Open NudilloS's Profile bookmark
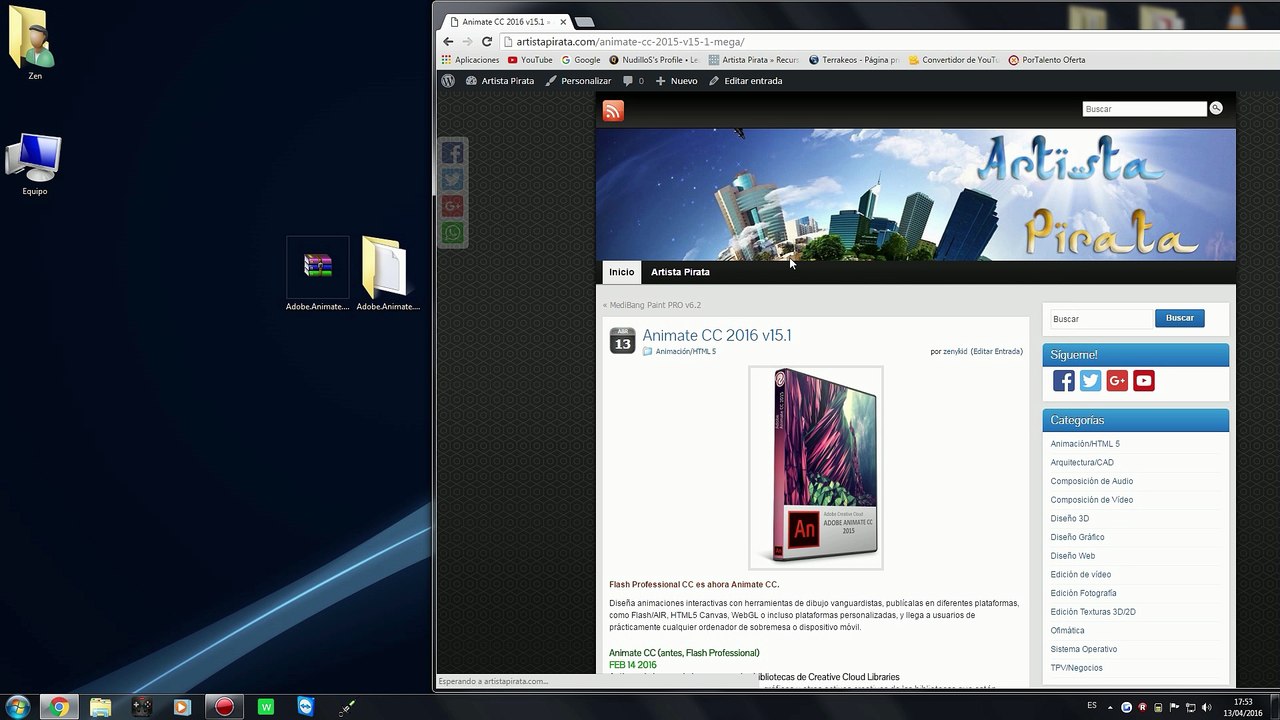Screen dimensions: 1280x720 pos(655,60)
